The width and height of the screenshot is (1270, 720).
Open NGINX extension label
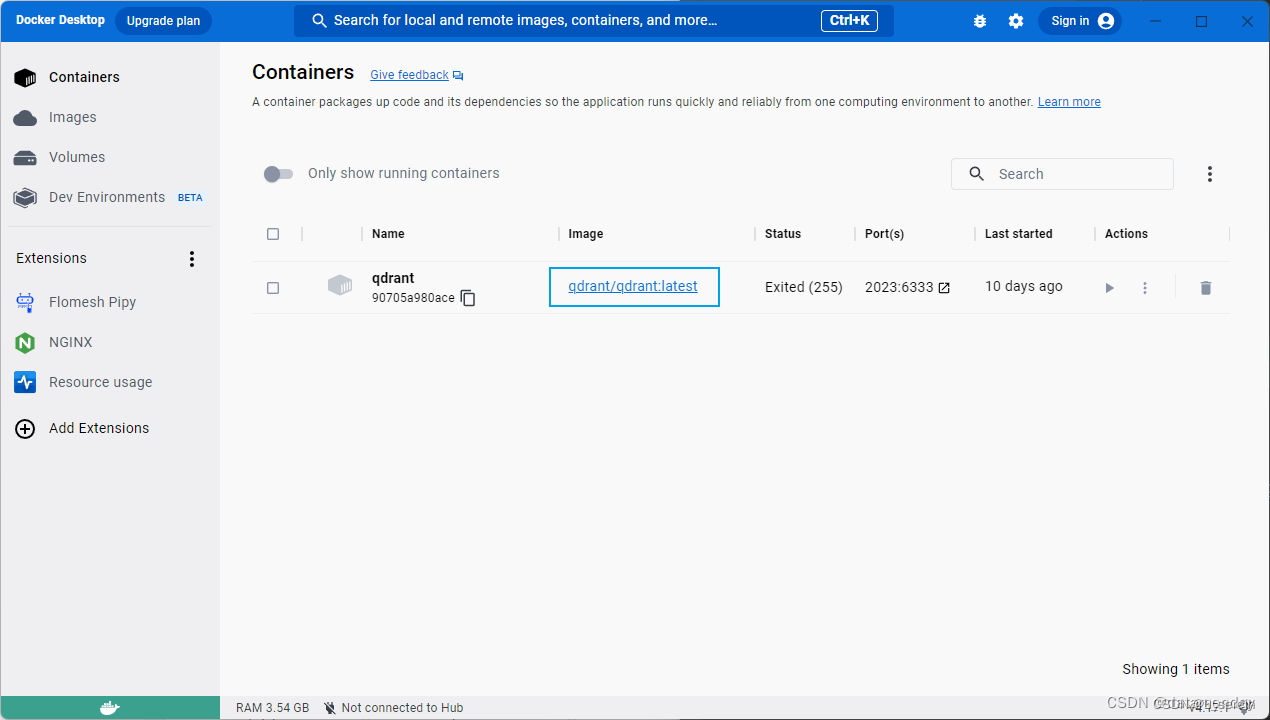tap(71, 342)
